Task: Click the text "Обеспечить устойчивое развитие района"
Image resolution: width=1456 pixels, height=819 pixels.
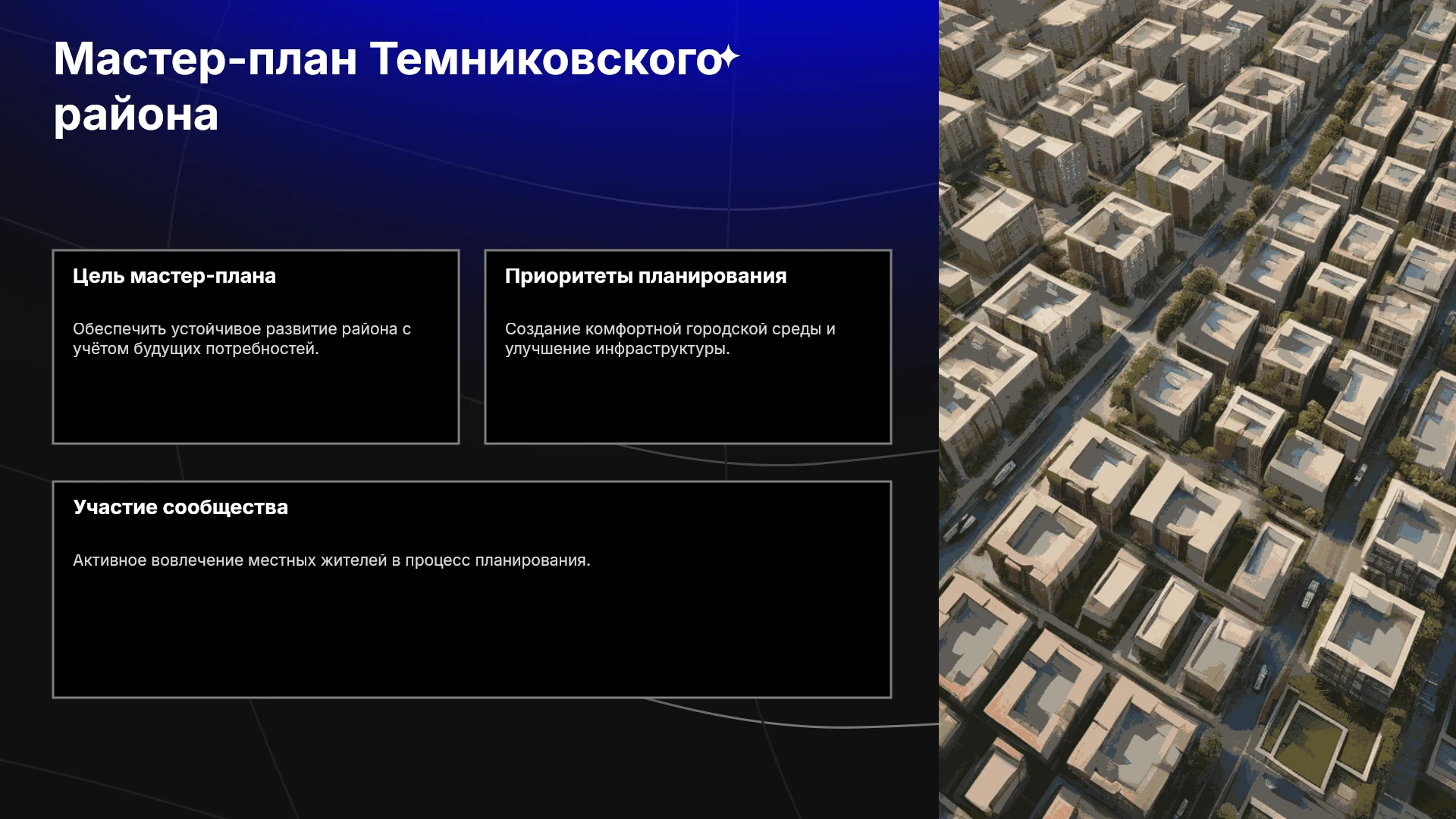Action: 235,329
